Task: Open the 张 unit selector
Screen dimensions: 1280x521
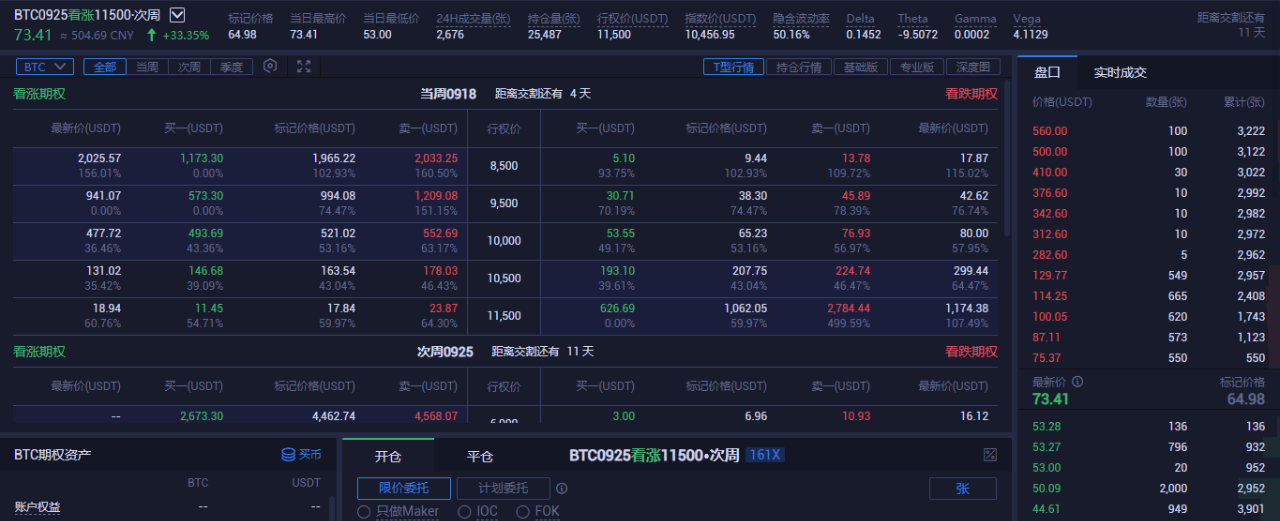Action: point(962,488)
